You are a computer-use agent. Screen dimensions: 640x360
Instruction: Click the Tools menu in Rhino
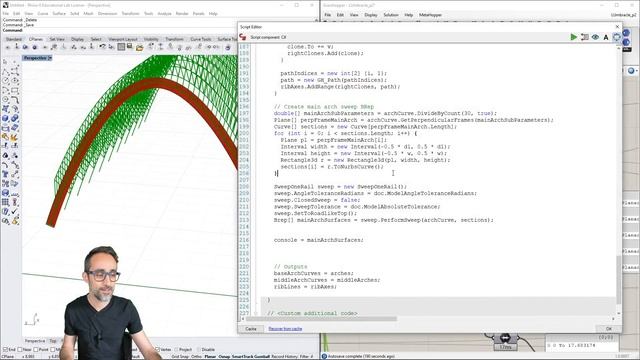click(x=148, y=13)
